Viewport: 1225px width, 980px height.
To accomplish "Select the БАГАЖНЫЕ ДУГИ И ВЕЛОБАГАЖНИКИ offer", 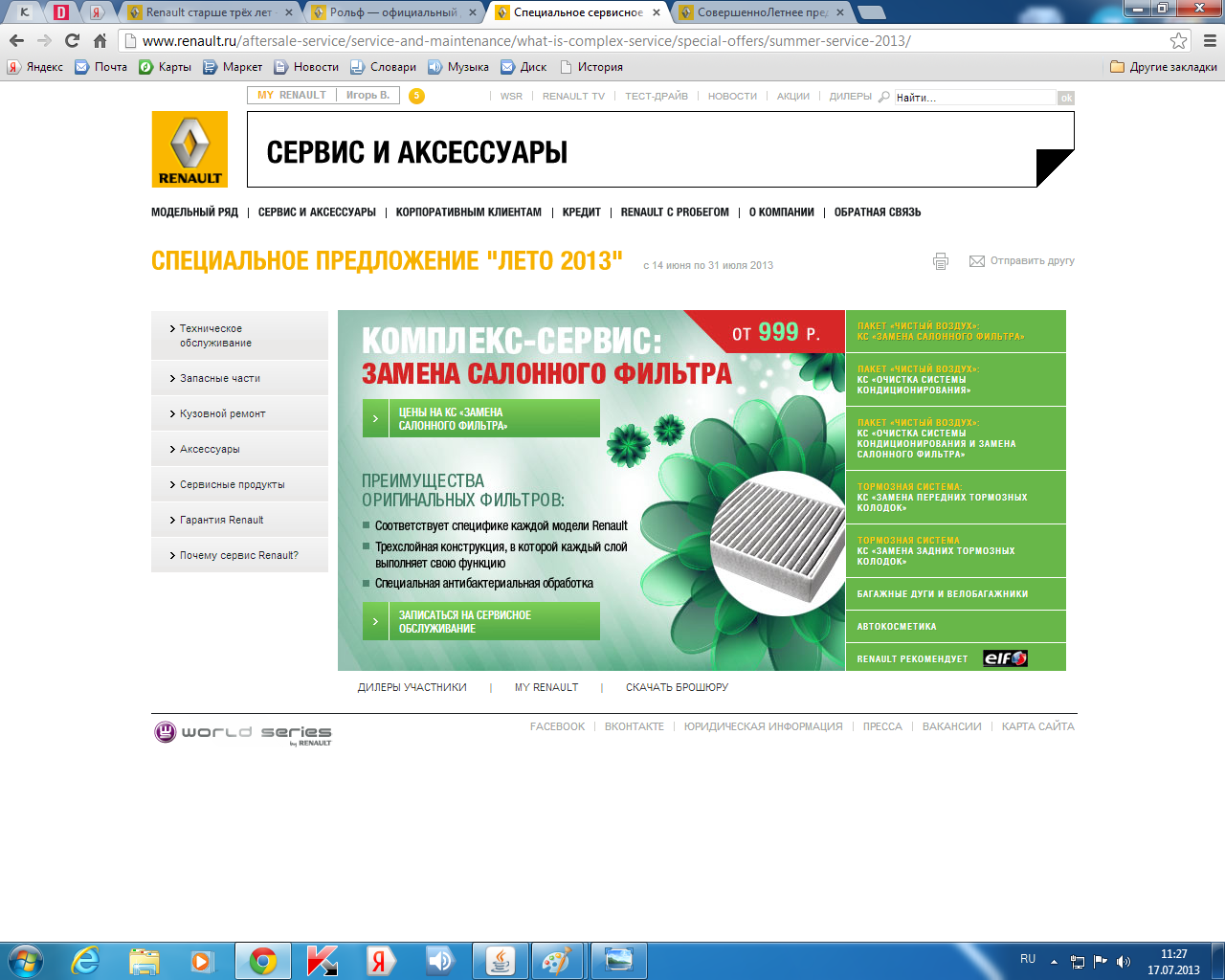I will click(x=956, y=594).
